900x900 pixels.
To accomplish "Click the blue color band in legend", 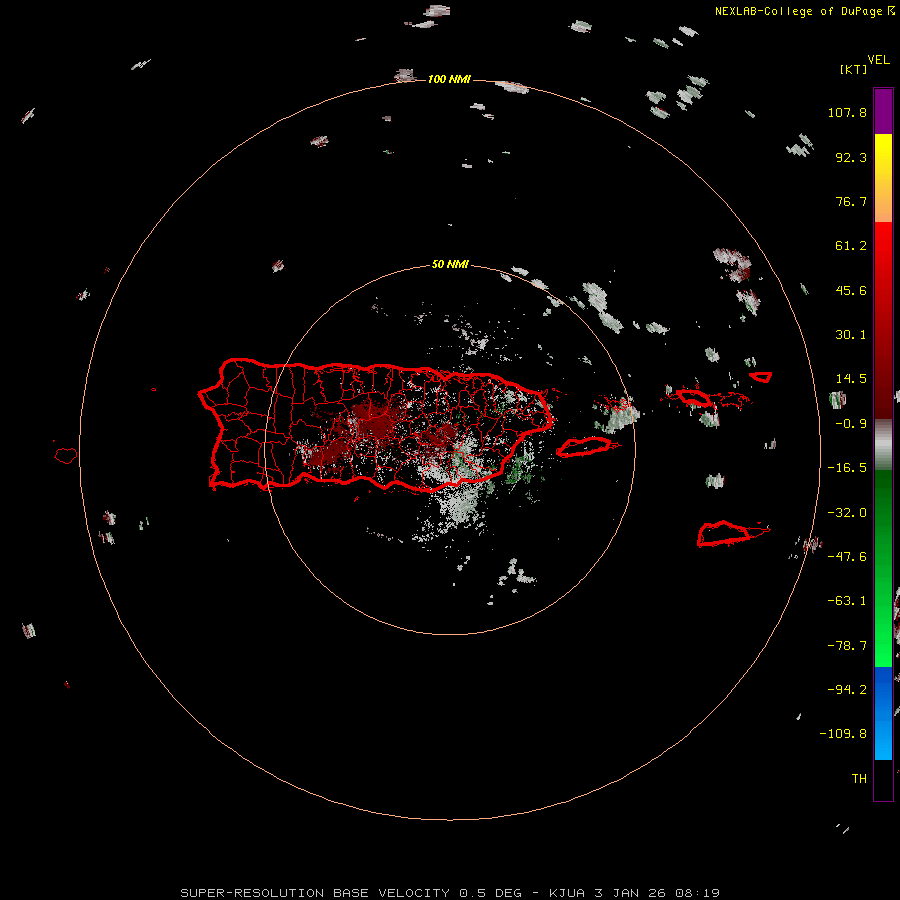I will click(883, 713).
